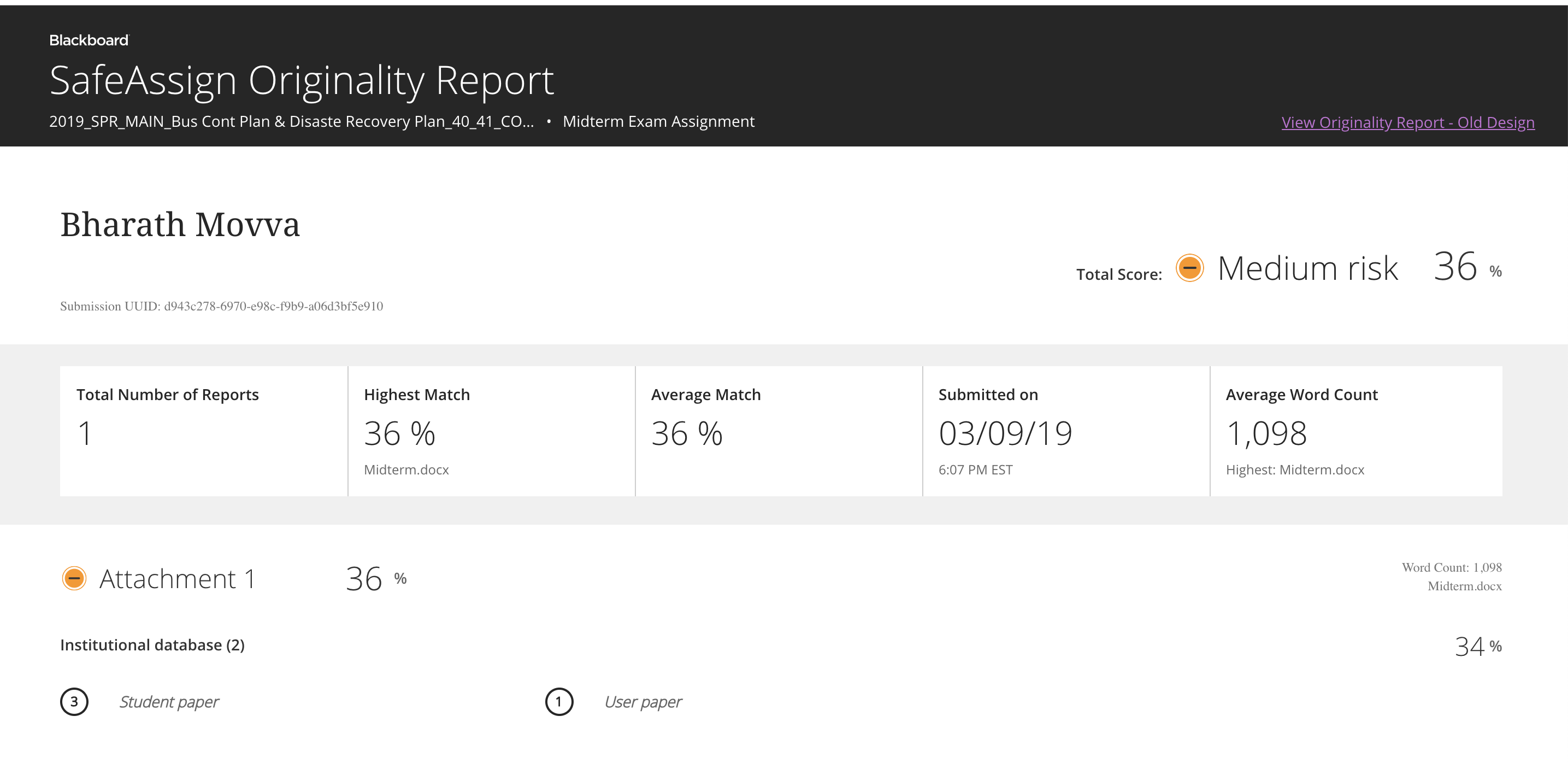Screen dimensions: 1568x763
Task: Click the student name Bharath Movva
Action: coord(180,224)
